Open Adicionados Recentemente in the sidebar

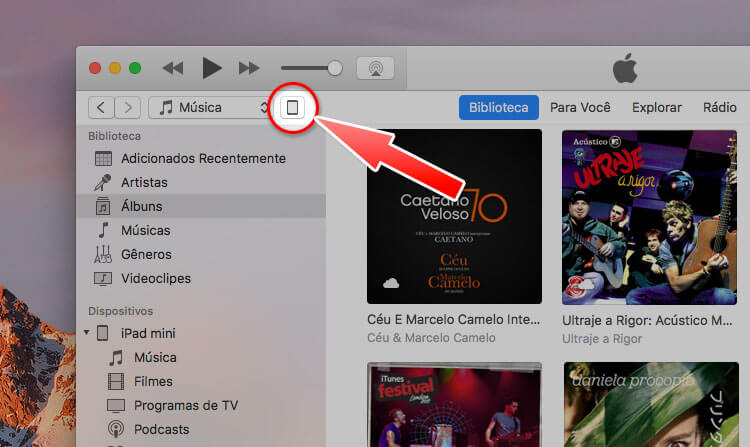[x=201, y=158]
